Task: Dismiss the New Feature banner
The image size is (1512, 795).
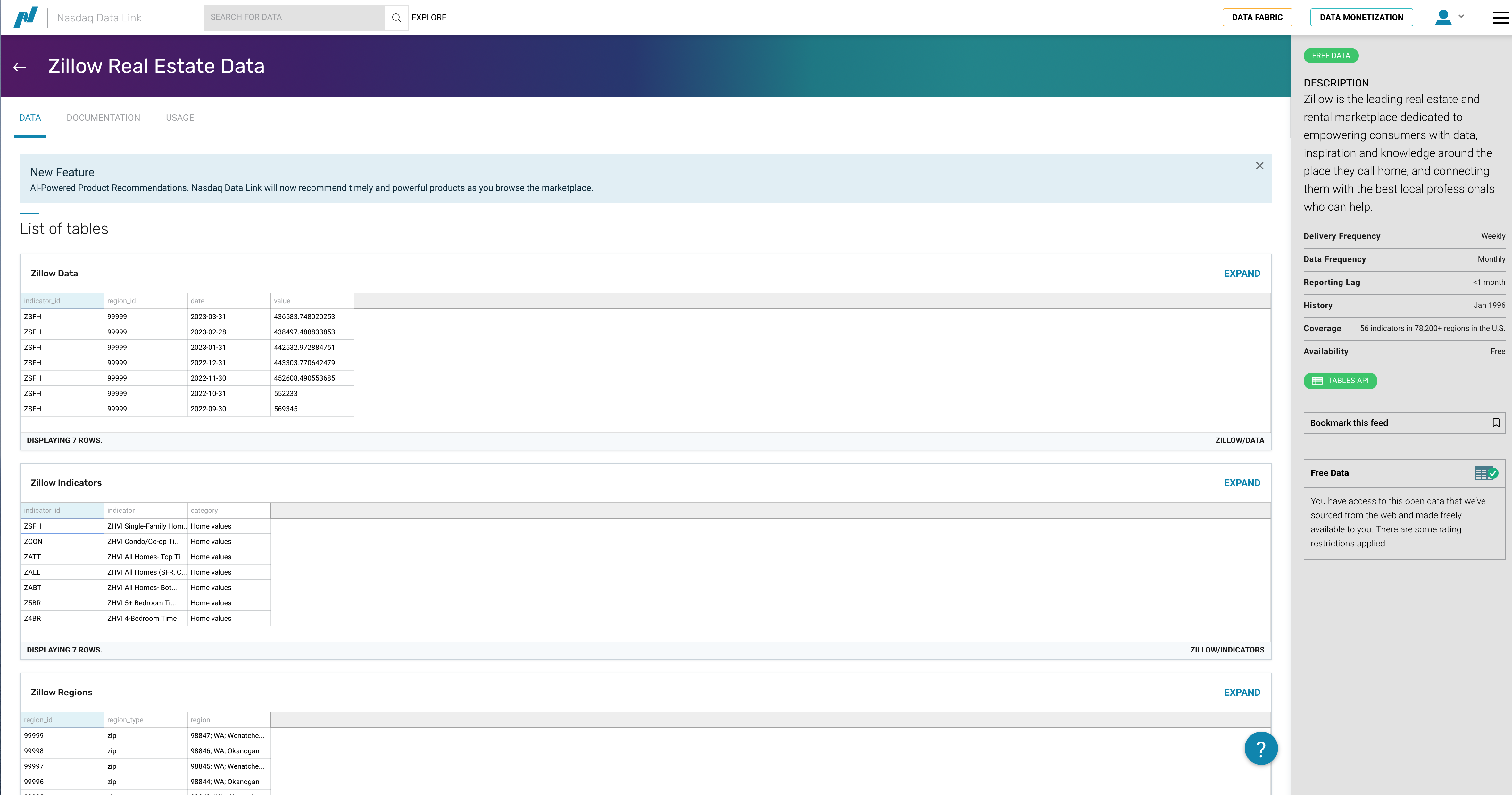Action: tap(1259, 166)
